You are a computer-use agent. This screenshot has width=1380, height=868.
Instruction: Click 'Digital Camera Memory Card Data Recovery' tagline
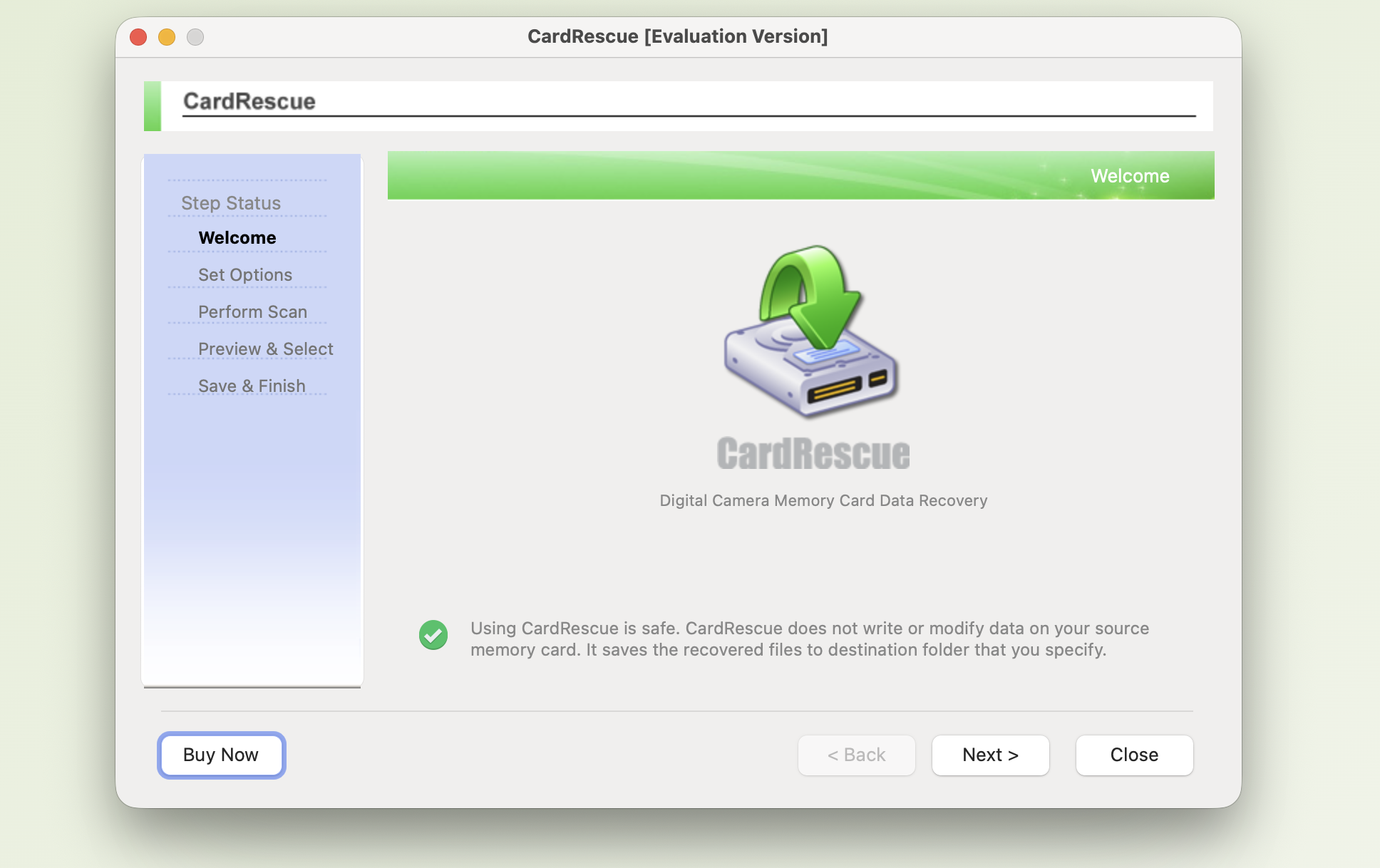[x=823, y=501]
